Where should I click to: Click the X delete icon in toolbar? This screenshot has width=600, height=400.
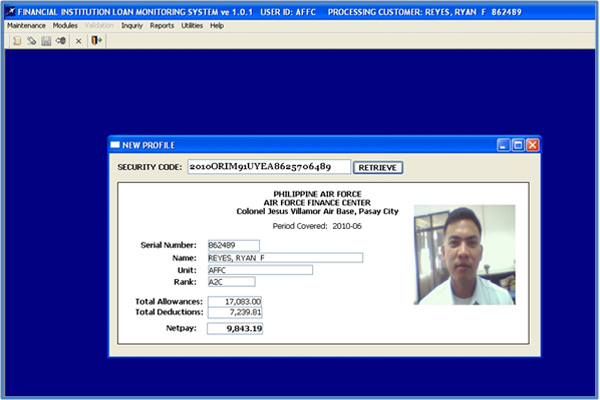(x=78, y=41)
